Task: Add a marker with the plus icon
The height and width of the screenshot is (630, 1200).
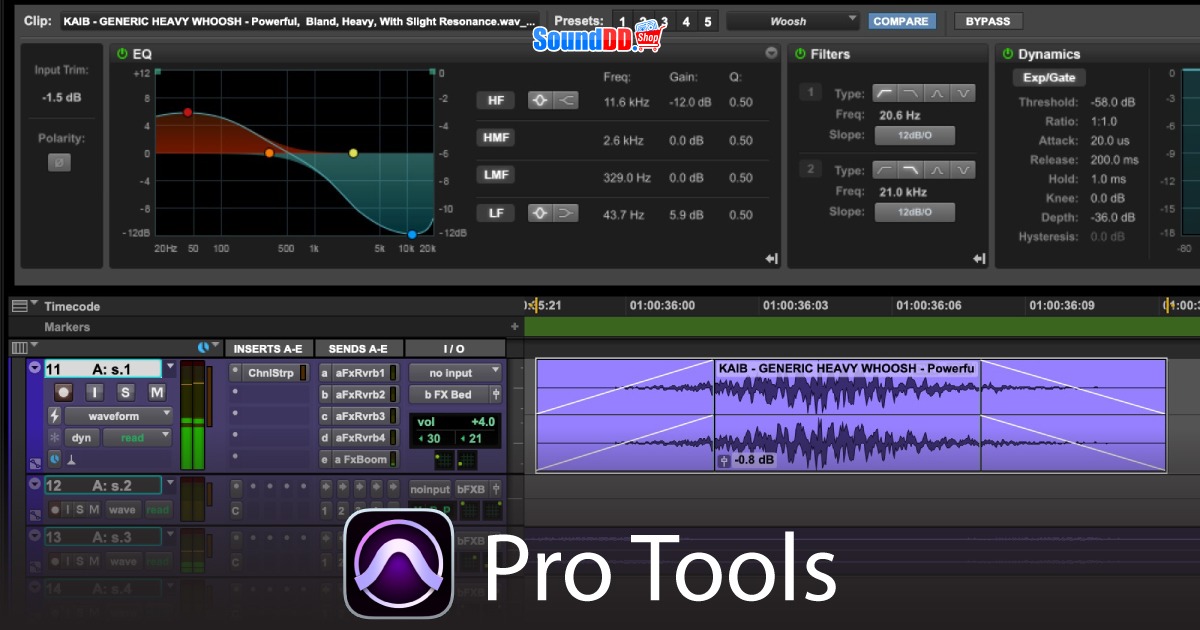Action: point(515,327)
